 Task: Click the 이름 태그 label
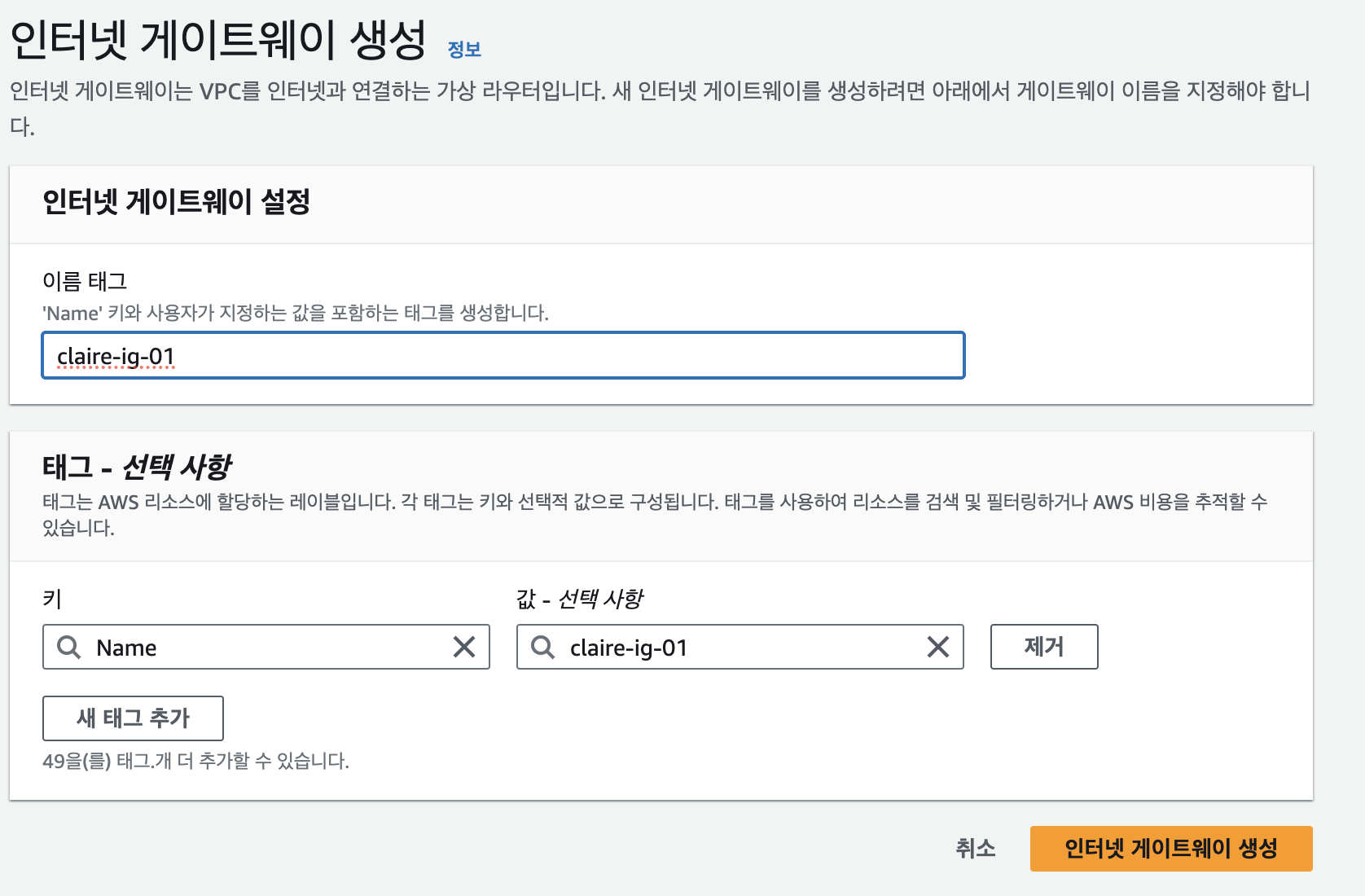click(x=85, y=281)
